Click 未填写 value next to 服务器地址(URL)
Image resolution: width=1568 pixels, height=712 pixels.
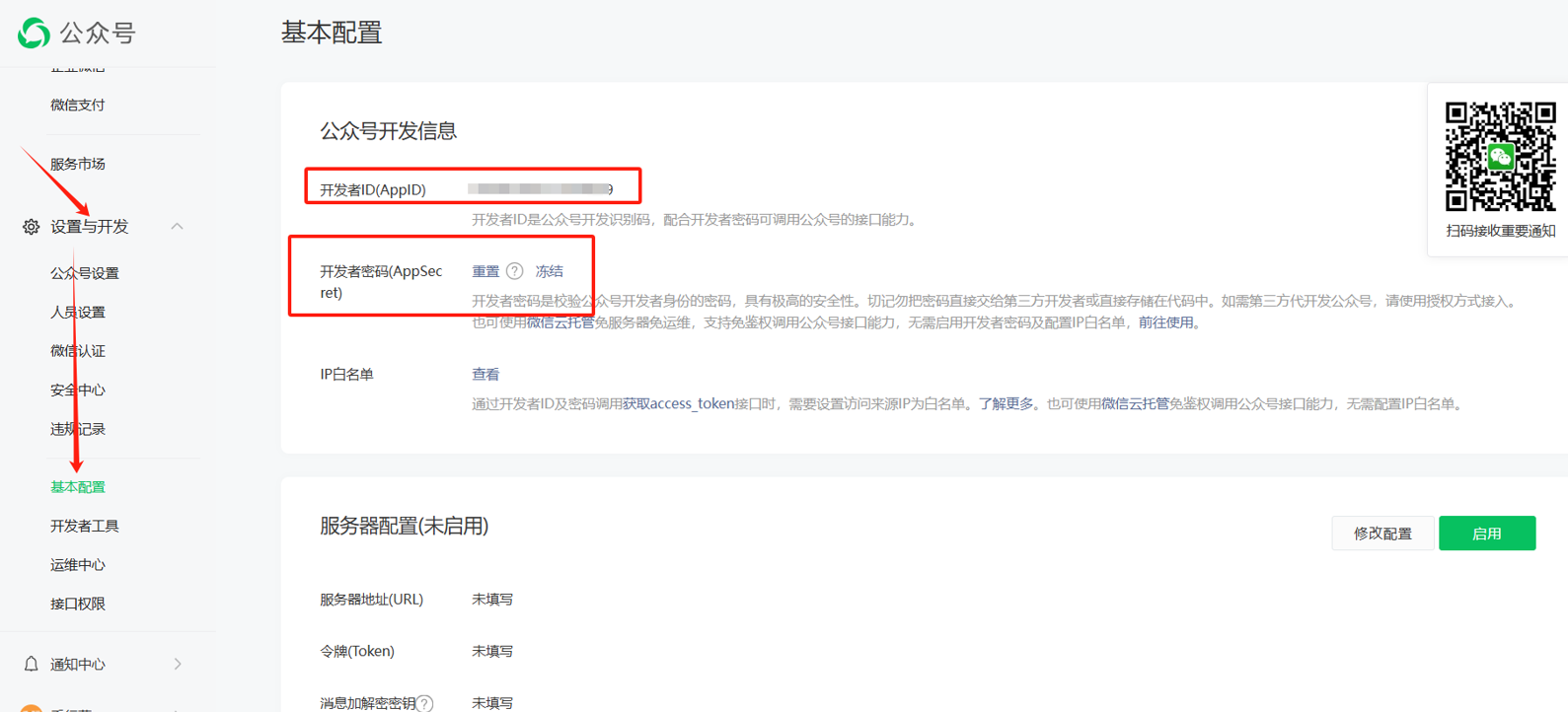click(x=492, y=599)
